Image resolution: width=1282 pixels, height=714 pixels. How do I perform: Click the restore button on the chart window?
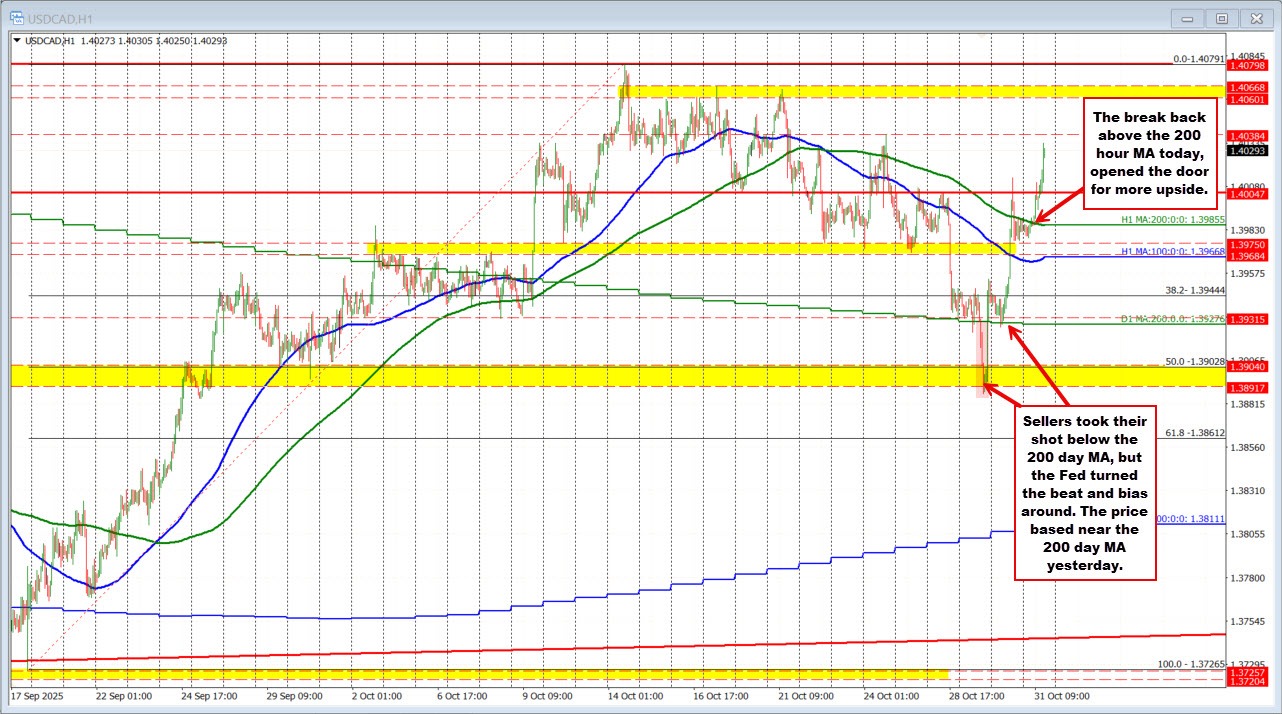(1221, 18)
